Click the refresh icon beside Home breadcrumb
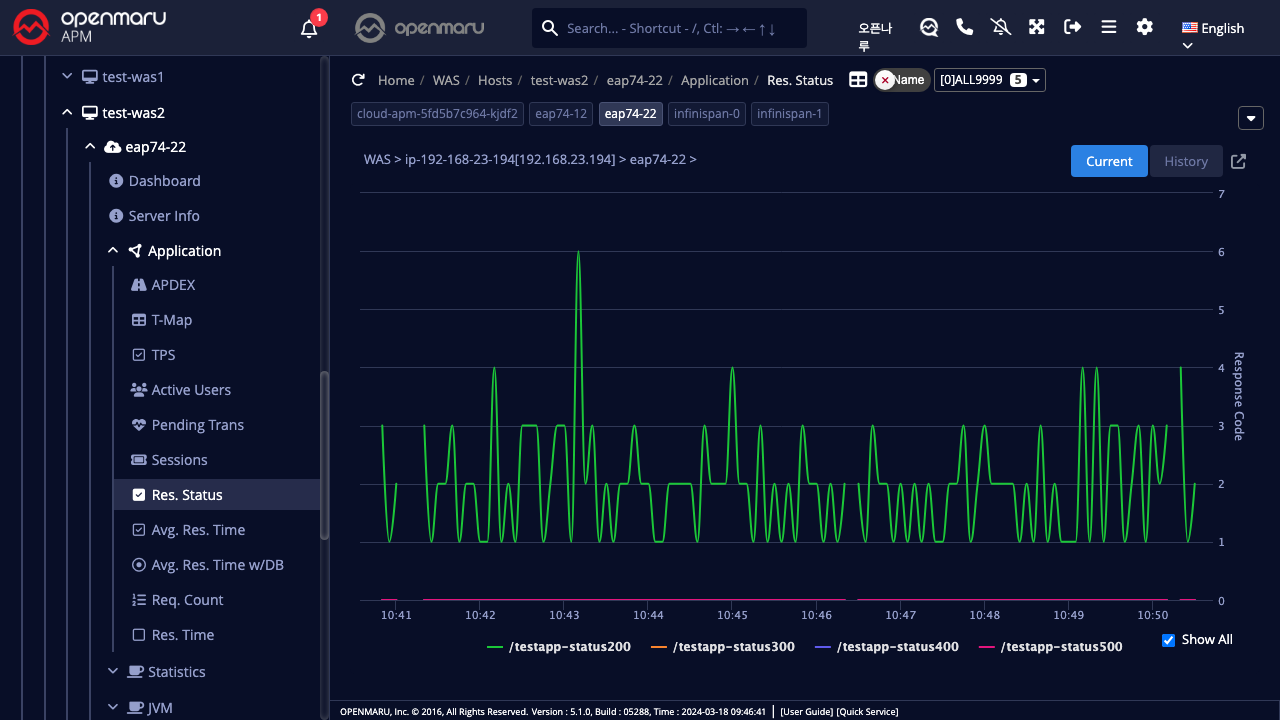This screenshot has width=1280, height=720. click(358, 80)
